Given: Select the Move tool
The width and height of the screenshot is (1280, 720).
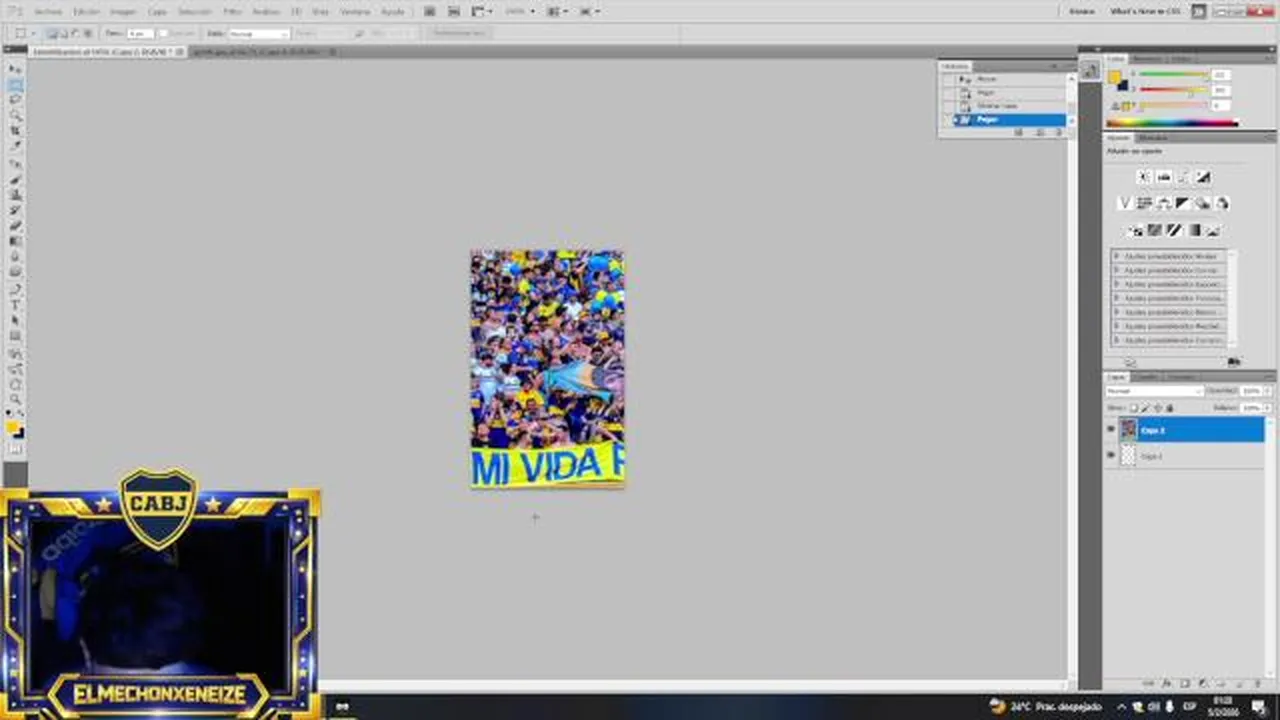Looking at the screenshot, I should (15, 70).
